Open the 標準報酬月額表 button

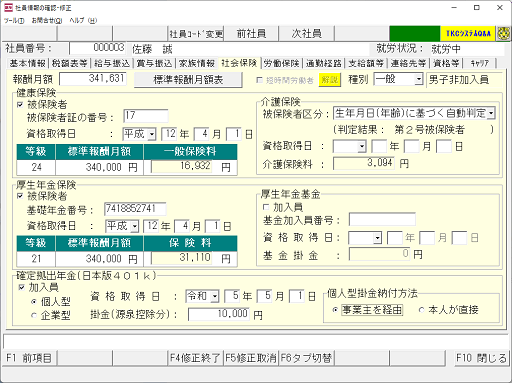point(188,80)
